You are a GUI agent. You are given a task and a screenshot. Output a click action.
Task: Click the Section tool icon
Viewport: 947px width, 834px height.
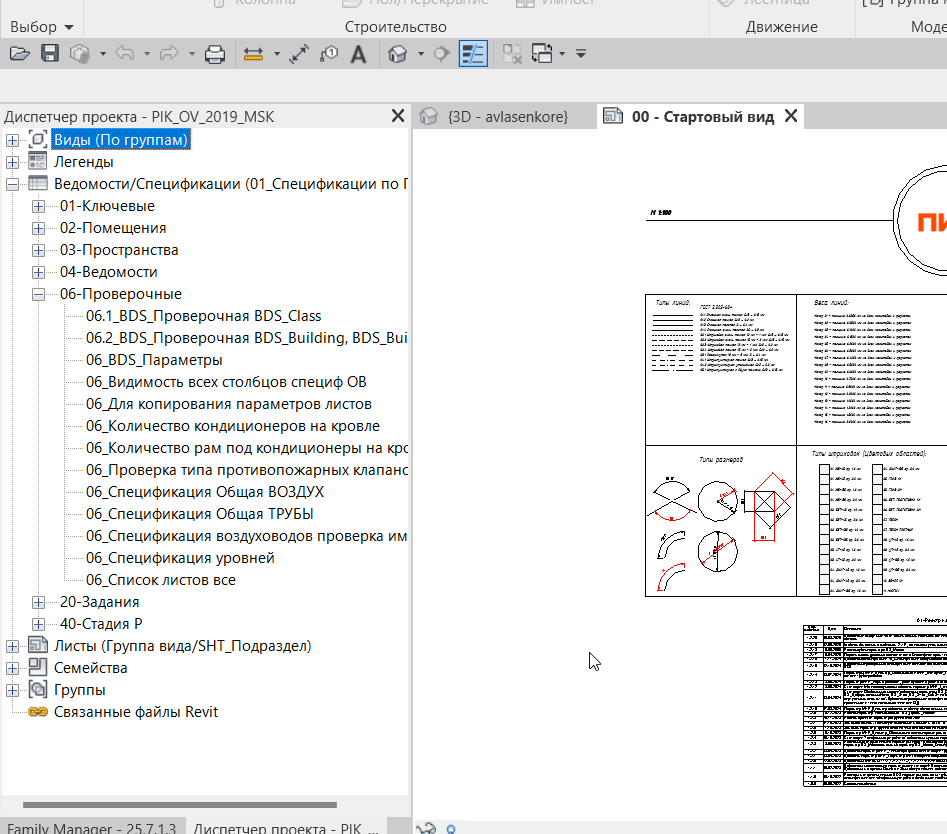[x=442, y=54]
